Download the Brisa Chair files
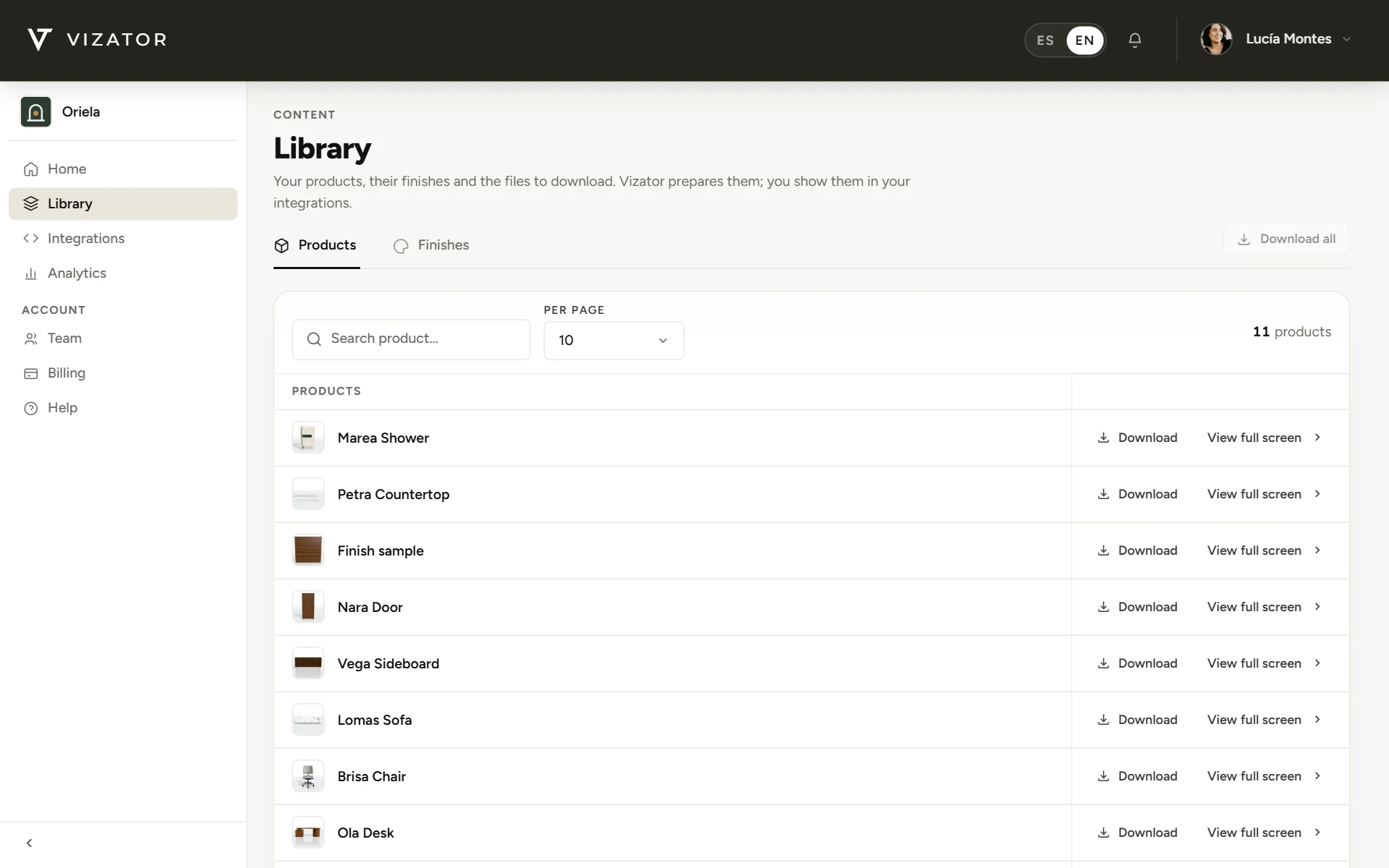This screenshot has height=868, width=1389. (1137, 776)
